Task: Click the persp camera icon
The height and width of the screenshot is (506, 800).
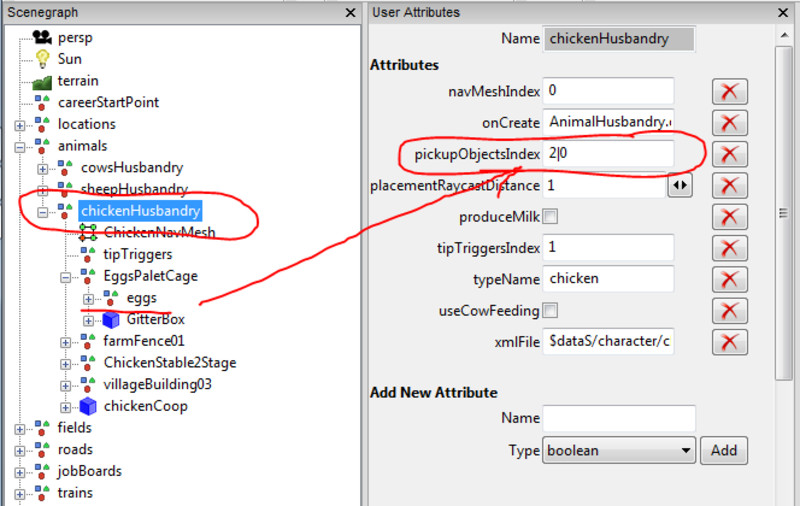Action: (x=42, y=37)
